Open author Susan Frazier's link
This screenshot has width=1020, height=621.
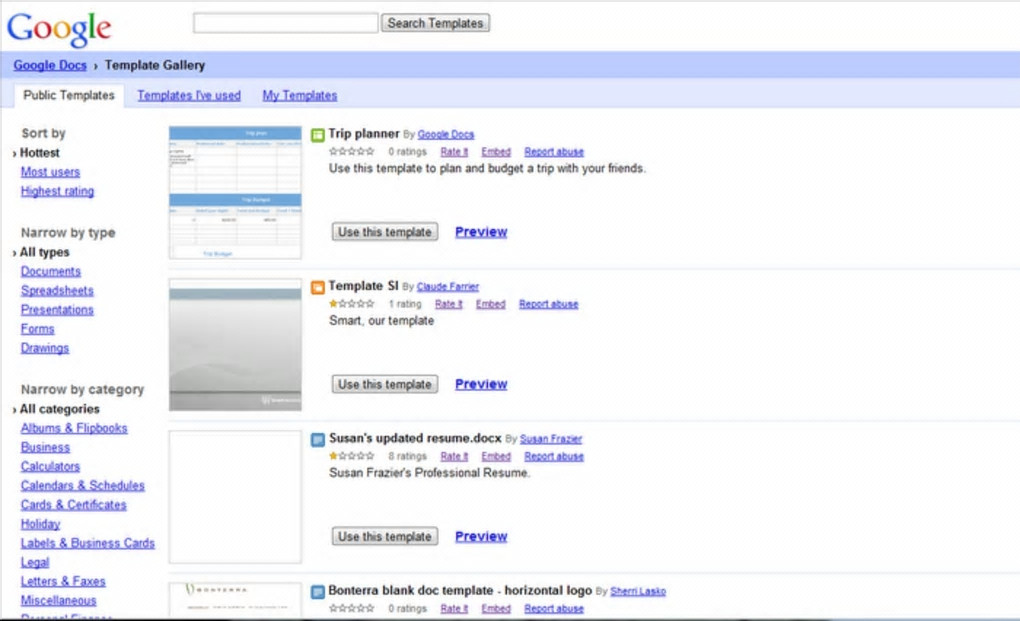click(x=551, y=439)
